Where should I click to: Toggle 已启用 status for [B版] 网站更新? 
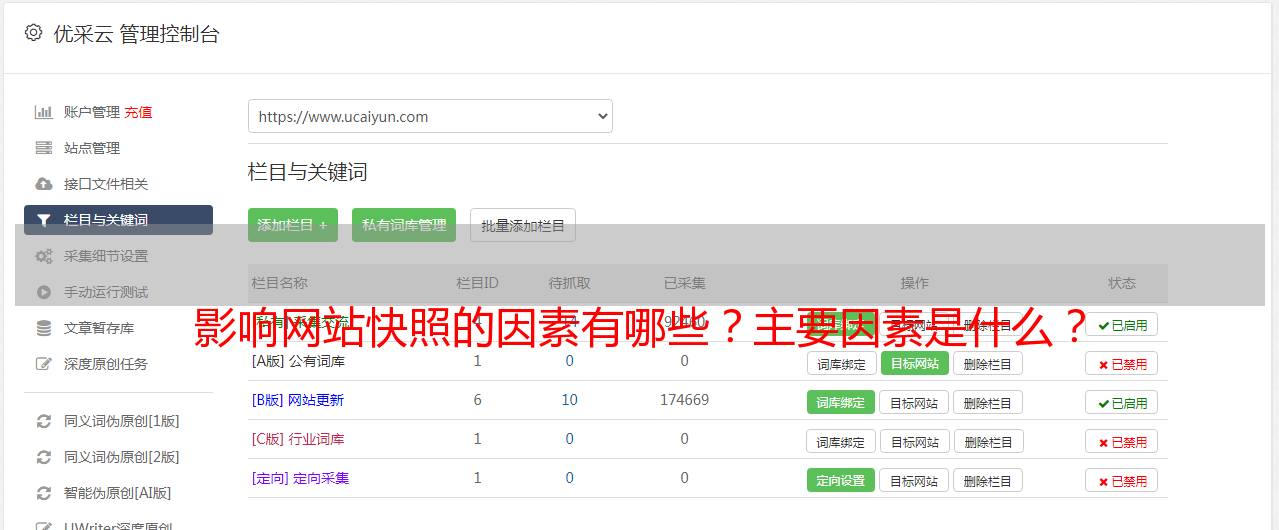click(x=1121, y=403)
